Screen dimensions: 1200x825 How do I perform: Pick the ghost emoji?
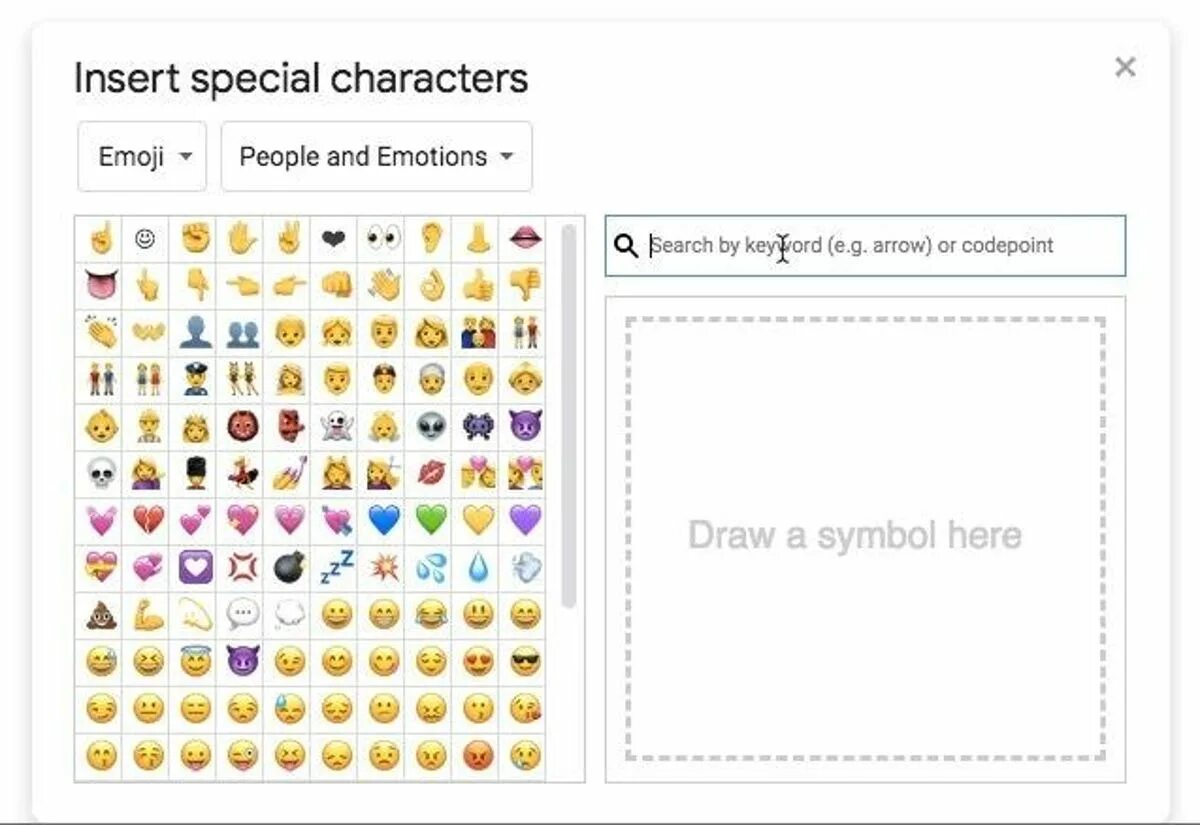336,427
